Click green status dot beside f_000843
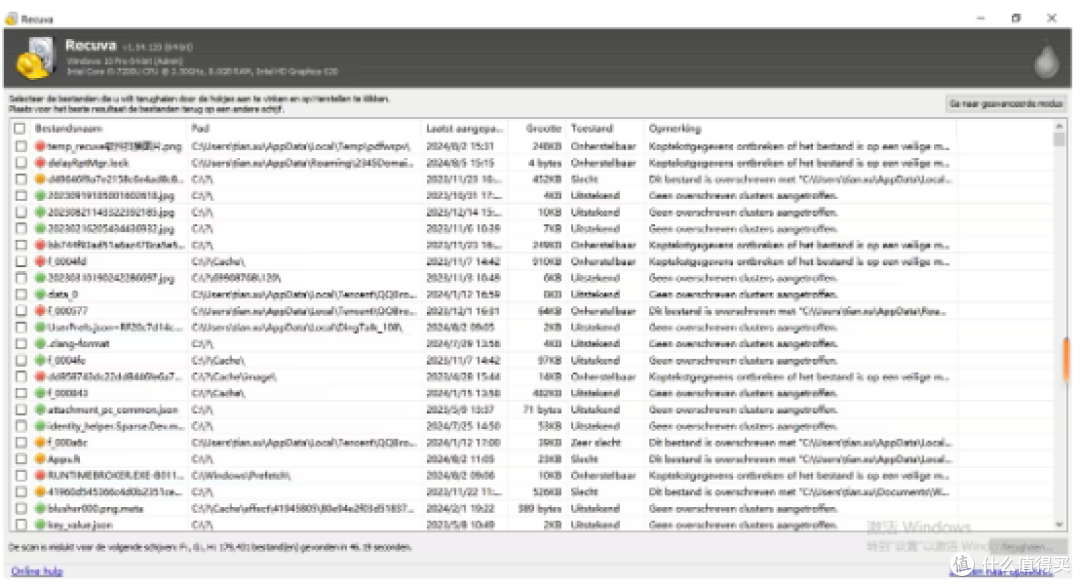This screenshot has width=1080, height=587. point(41,393)
